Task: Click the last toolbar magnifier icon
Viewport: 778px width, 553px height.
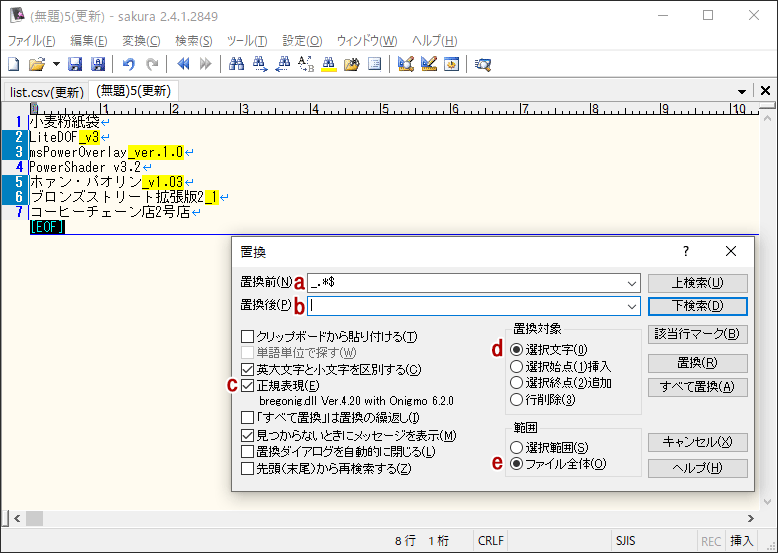Action: tap(482, 64)
